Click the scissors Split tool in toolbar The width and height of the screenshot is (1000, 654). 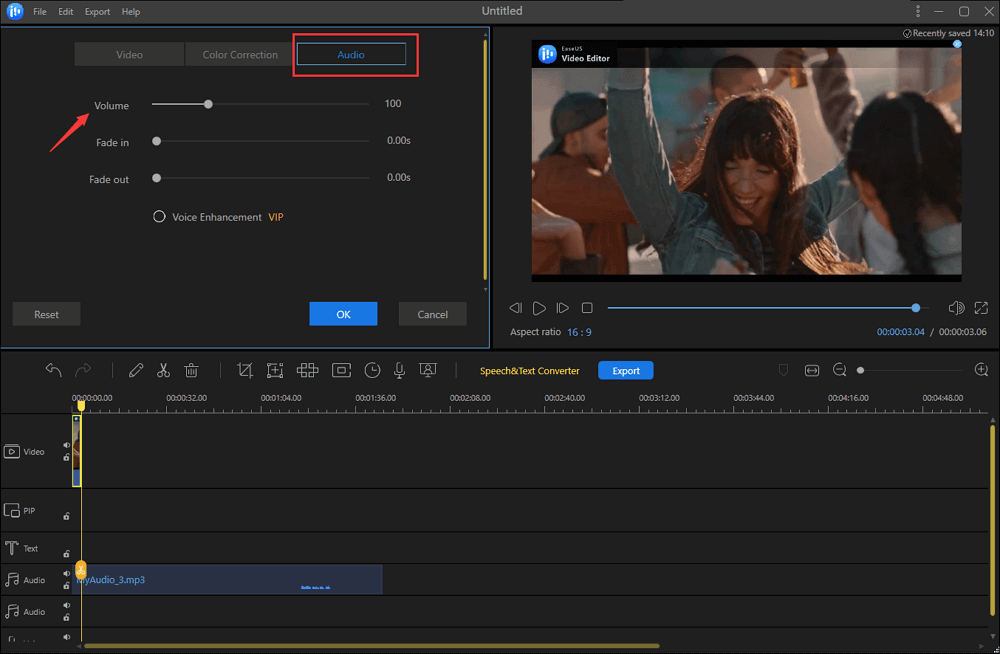click(x=164, y=370)
